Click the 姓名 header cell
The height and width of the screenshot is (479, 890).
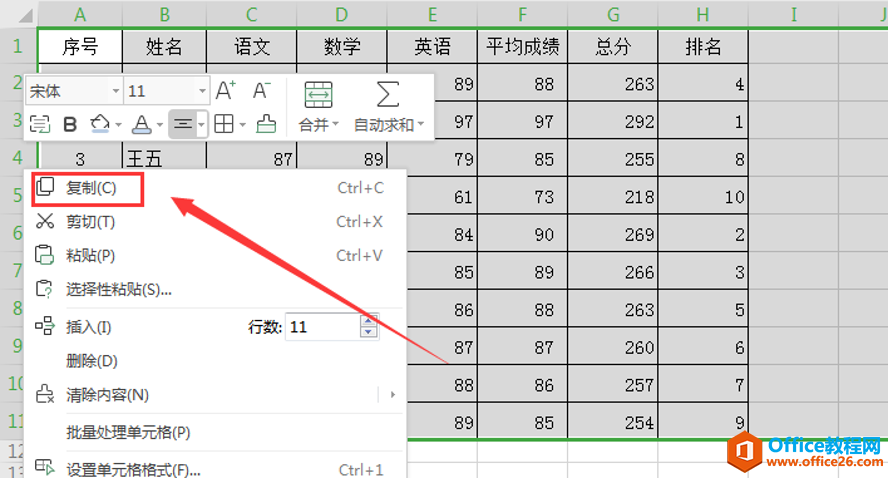pos(165,46)
